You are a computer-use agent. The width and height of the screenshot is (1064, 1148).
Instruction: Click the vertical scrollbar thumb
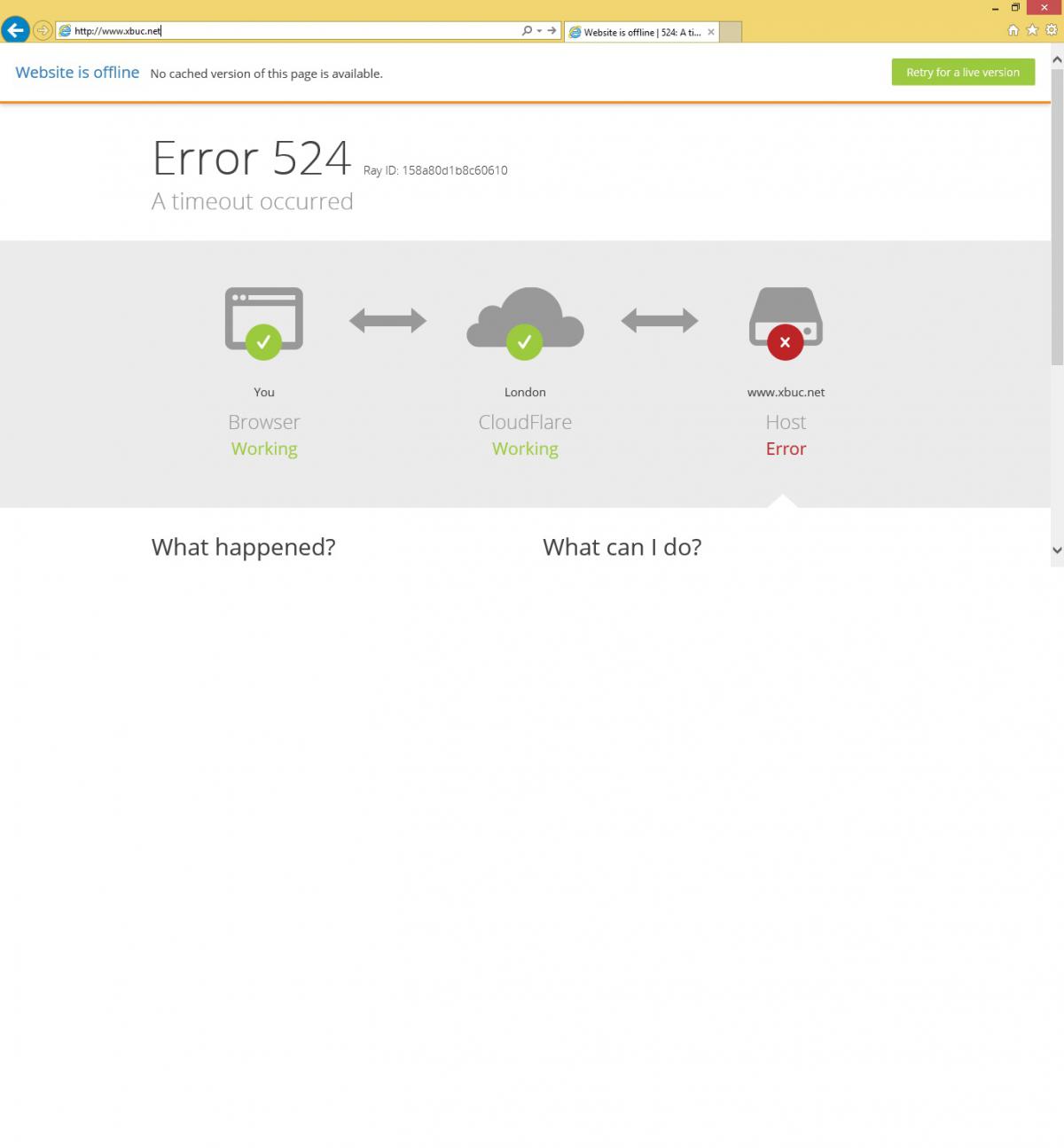1057,213
